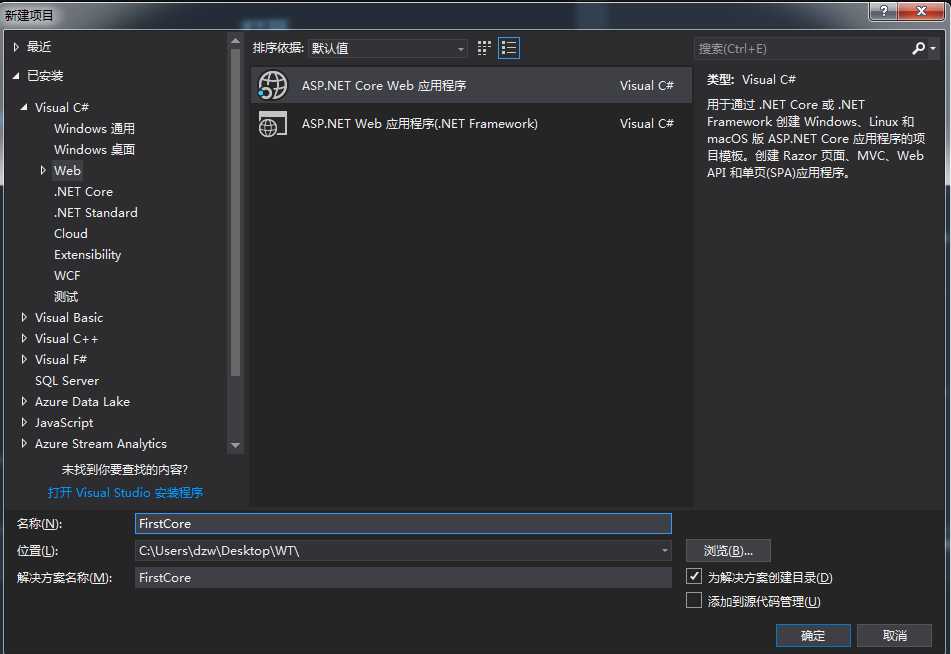Click the category tree scrollbar thumb
The width and height of the screenshot is (951, 654).
(235, 212)
